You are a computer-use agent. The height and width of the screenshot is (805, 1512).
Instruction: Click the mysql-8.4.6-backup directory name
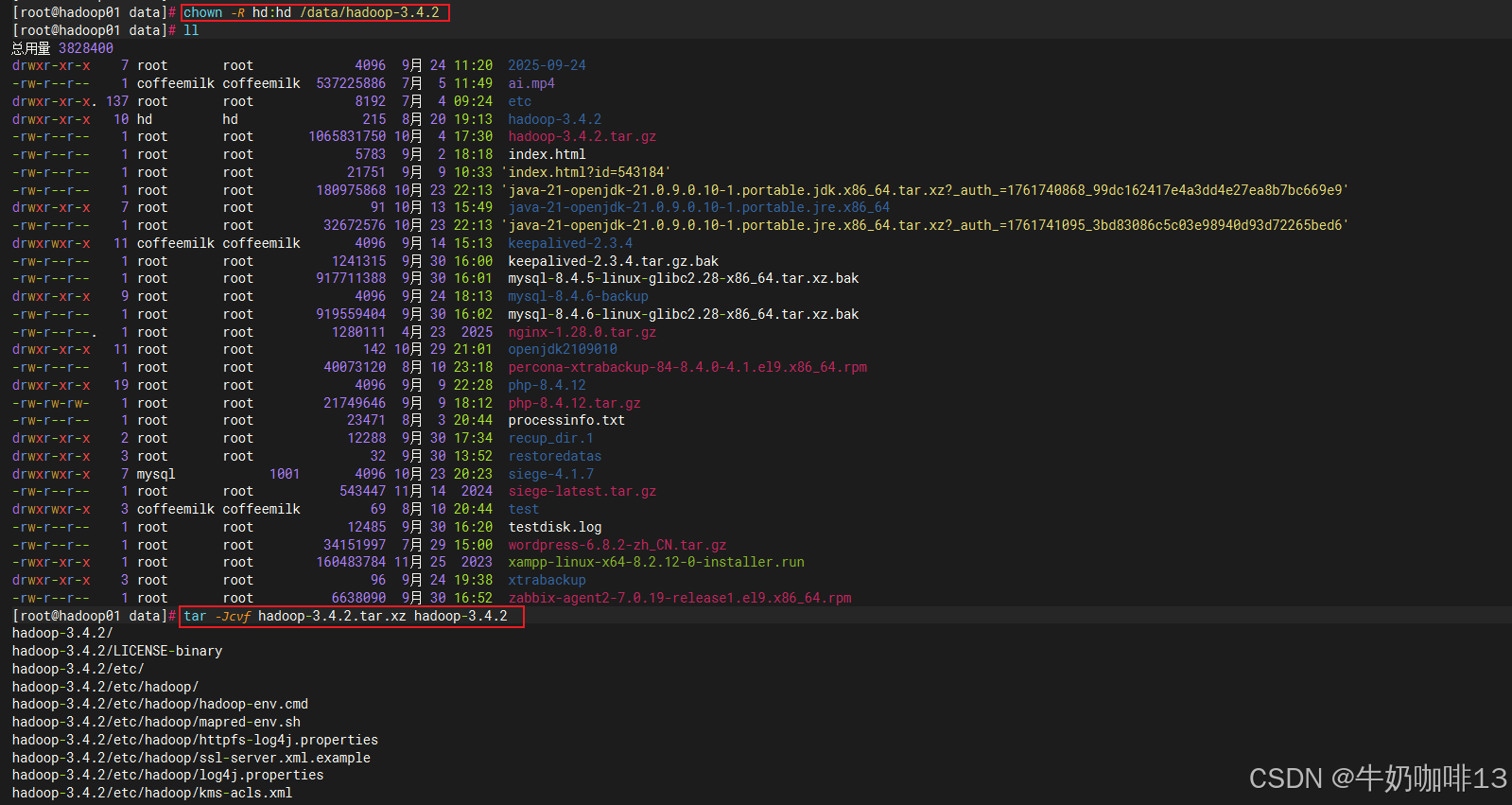[x=579, y=296]
